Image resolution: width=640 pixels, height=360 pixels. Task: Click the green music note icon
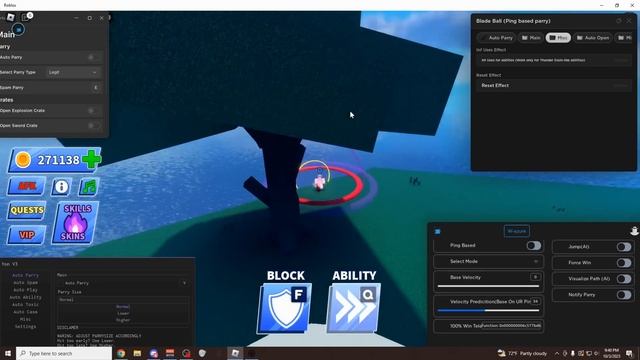[89, 187]
